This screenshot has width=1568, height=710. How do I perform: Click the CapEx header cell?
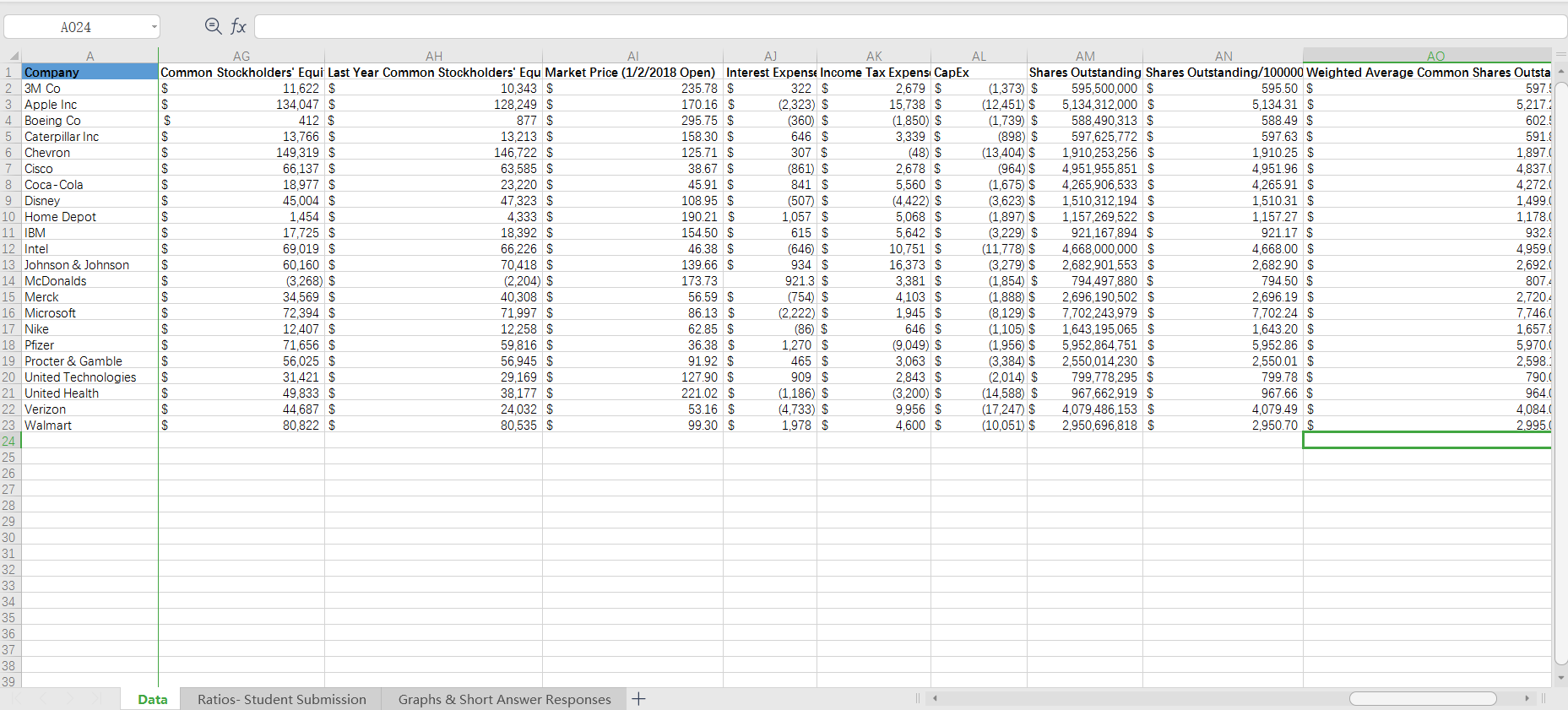(x=979, y=73)
